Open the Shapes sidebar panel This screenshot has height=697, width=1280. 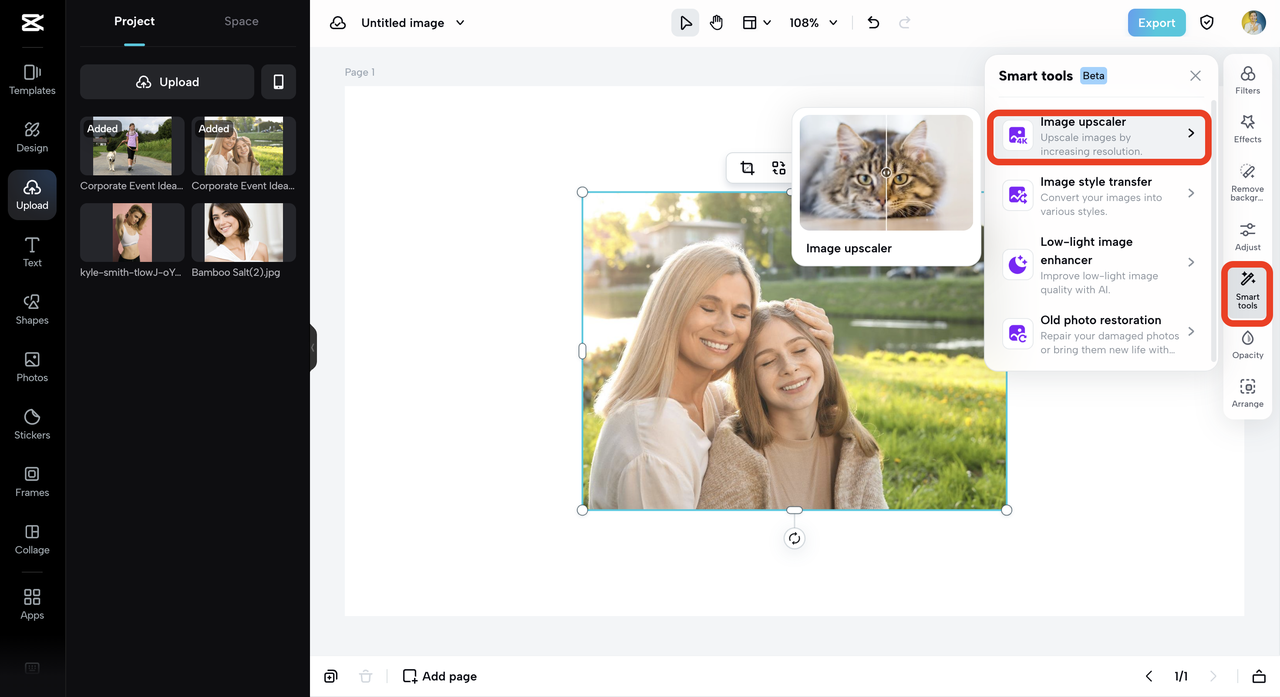(32, 309)
